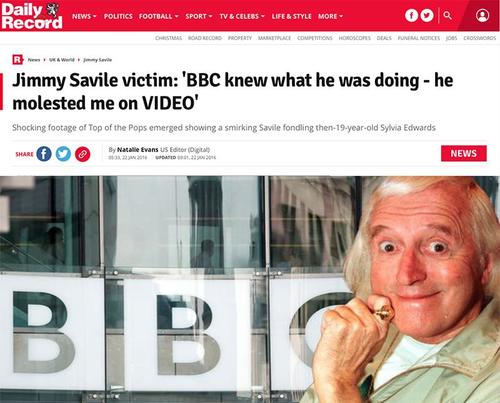500x403 pixels.
Task: Open the BBC Savile article image
Action: [x=250, y=289]
